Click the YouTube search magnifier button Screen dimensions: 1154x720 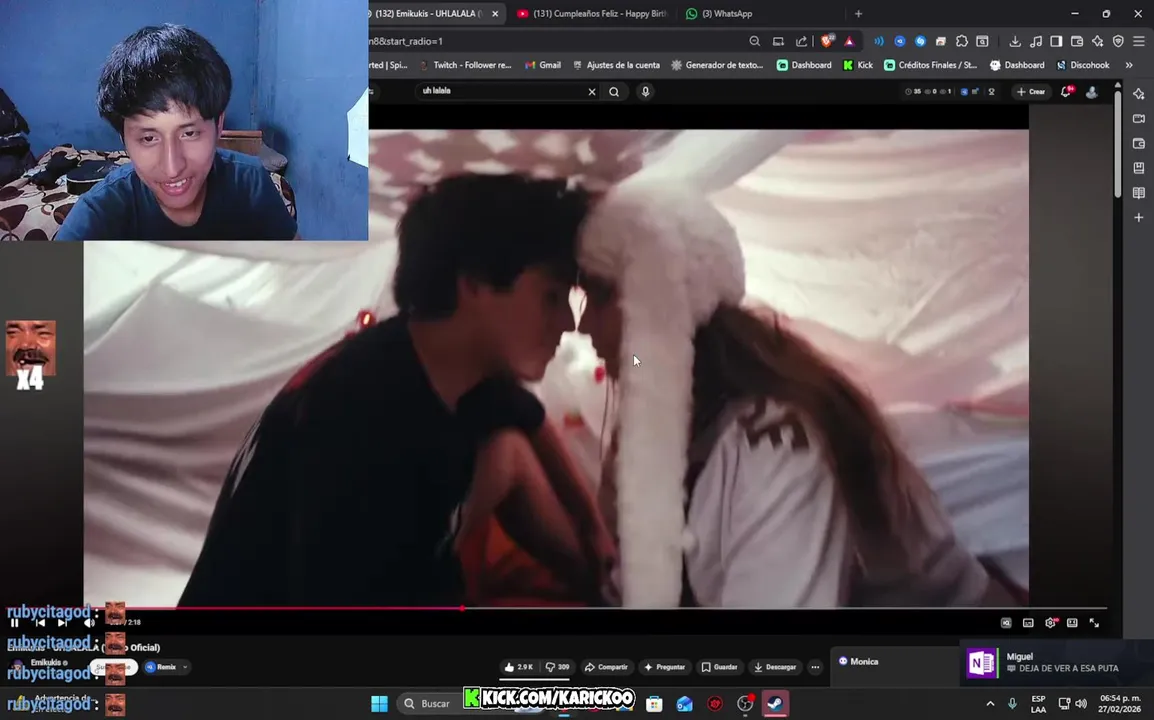(x=614, y=92)
